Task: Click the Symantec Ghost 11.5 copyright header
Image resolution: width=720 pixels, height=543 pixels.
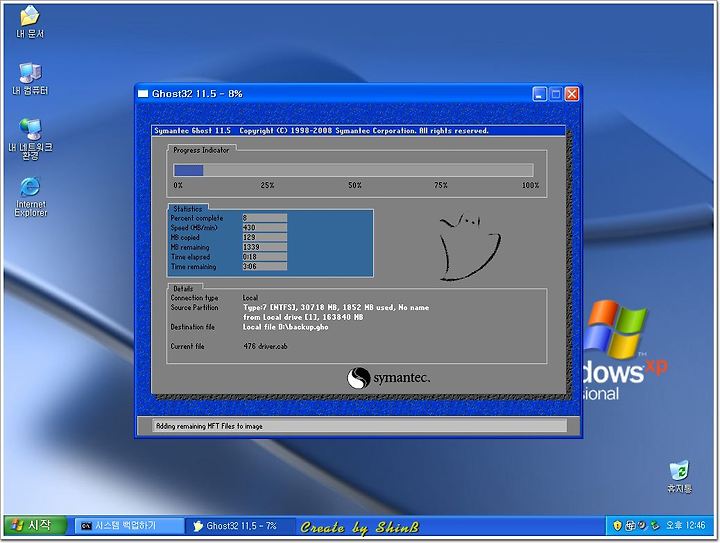Action: (x=321, y=131)
